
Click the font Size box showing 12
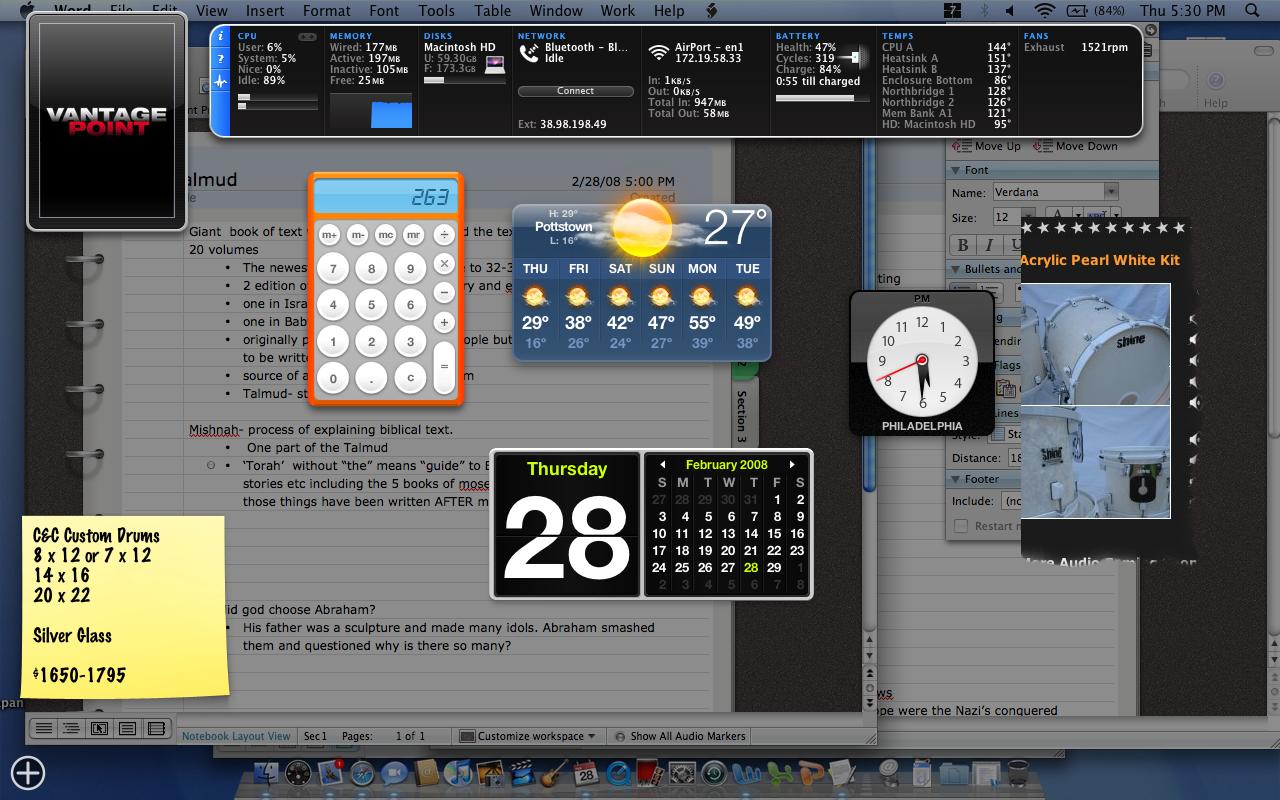[x=1006, y=217]
